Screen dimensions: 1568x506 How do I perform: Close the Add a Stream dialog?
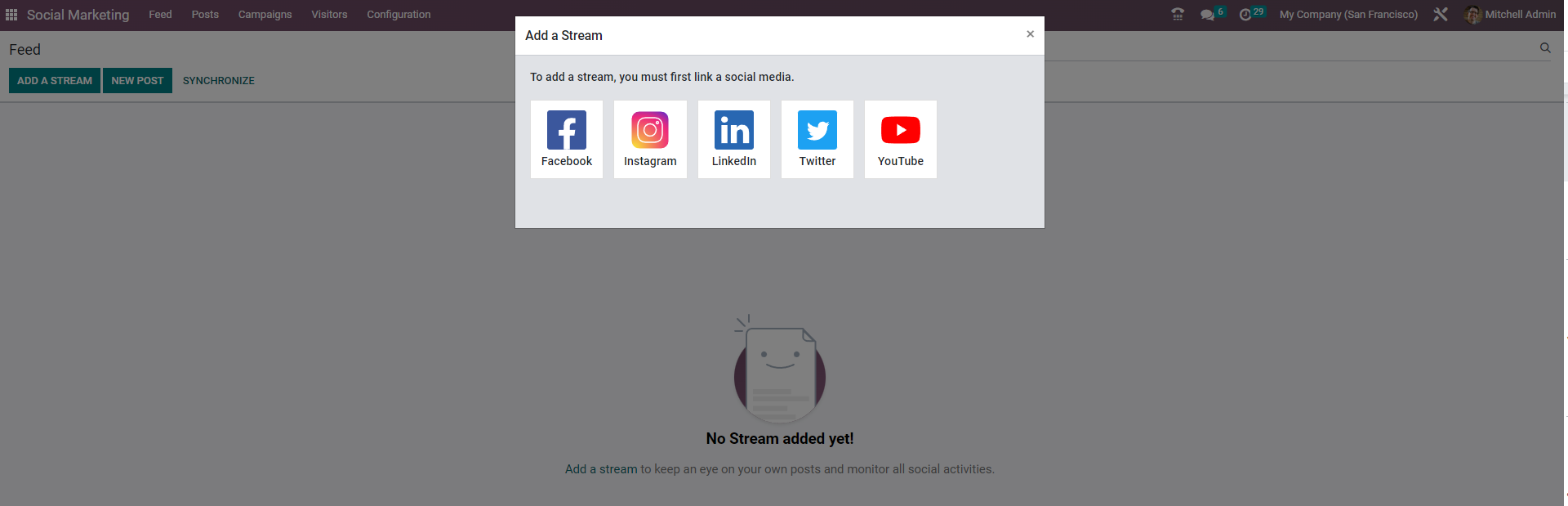[x=1030, y=34]
